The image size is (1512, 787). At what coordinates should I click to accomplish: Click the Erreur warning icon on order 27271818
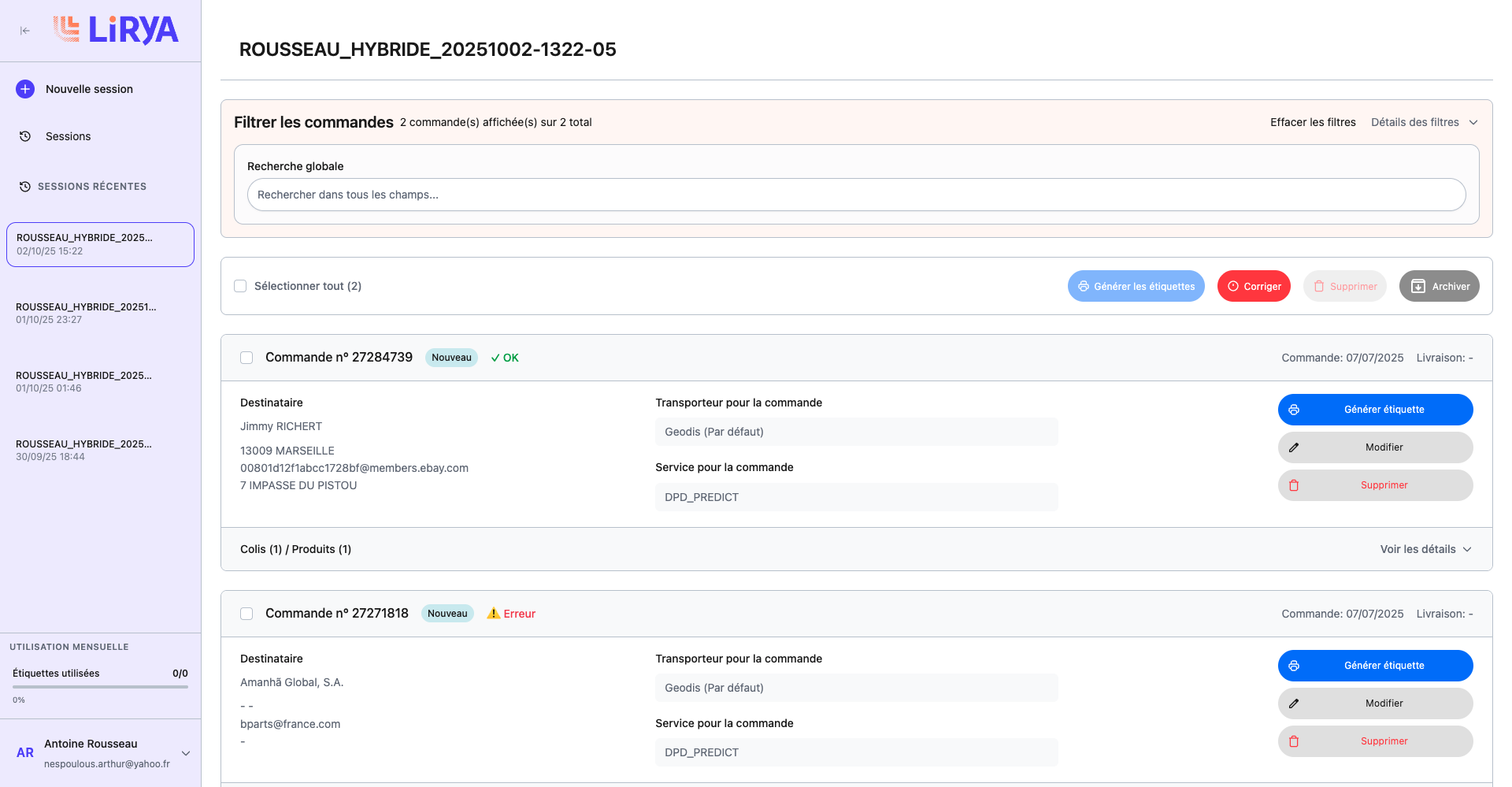tap(494, 614)
